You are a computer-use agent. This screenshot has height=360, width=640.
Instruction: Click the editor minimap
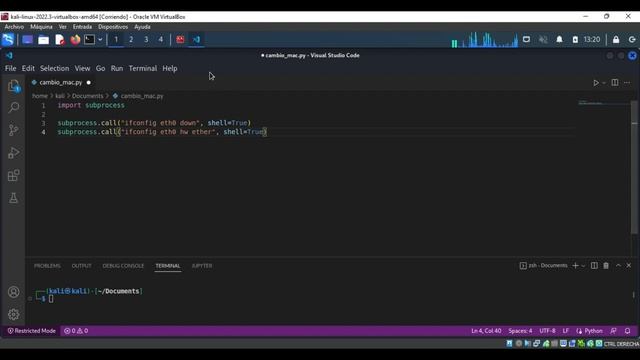(603, 102)
